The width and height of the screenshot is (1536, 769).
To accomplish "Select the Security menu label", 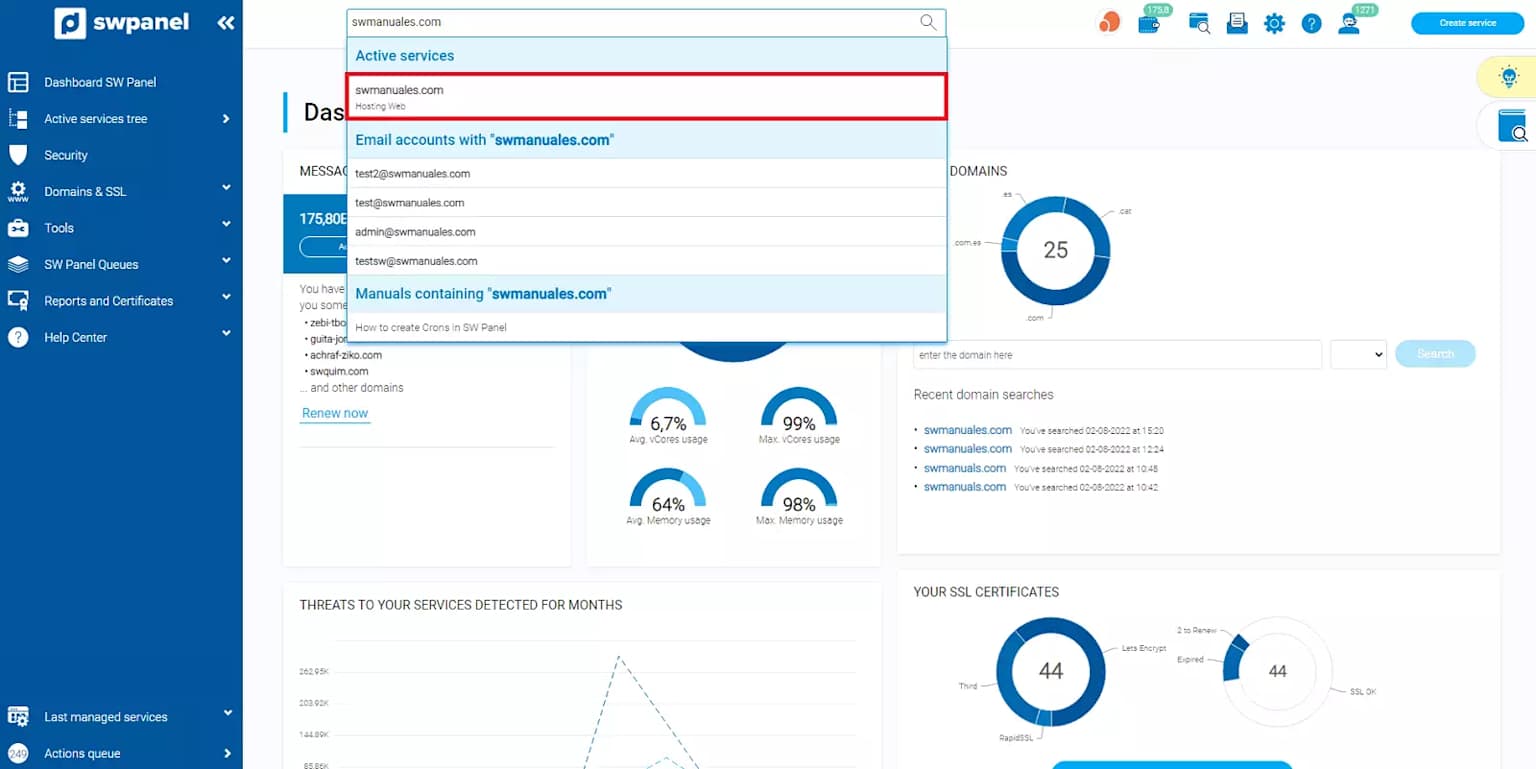I will tap(66, 155).
